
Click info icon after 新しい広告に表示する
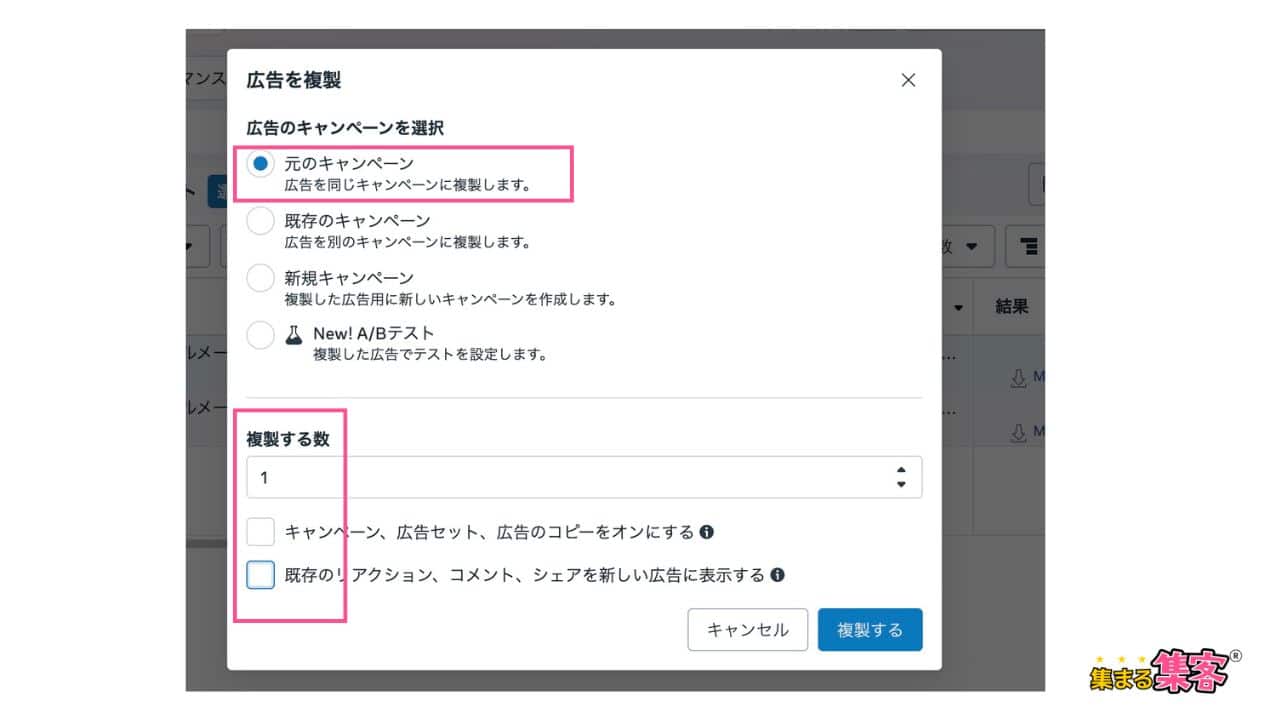click(778, 575)
